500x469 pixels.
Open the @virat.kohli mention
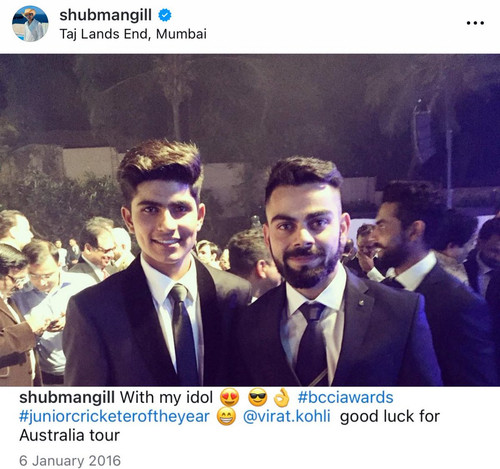tap(287, 417)
